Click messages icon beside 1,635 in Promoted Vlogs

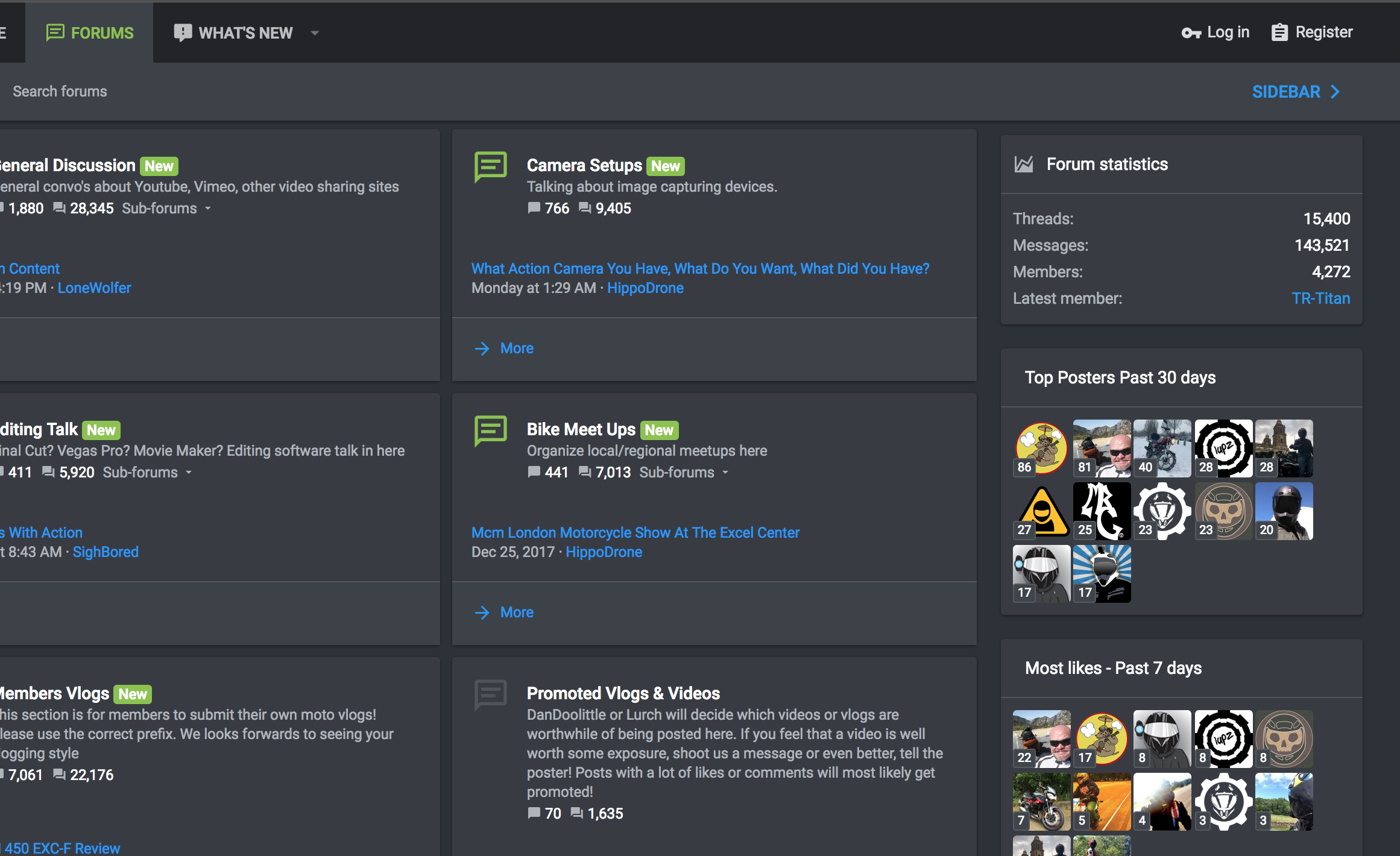tap(577, 813)
